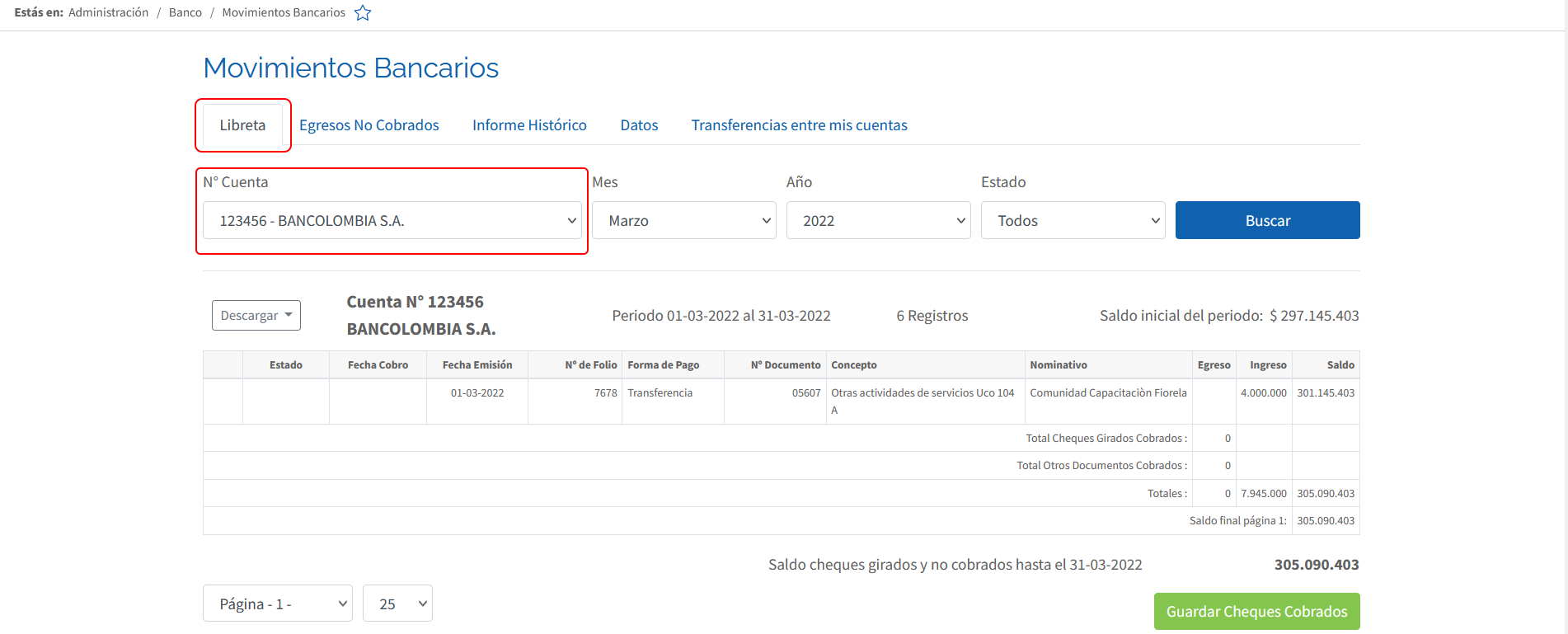Open the Informe Histórico tab
The width and height of the screenshot is (1568, 634).
click(529, 125)
